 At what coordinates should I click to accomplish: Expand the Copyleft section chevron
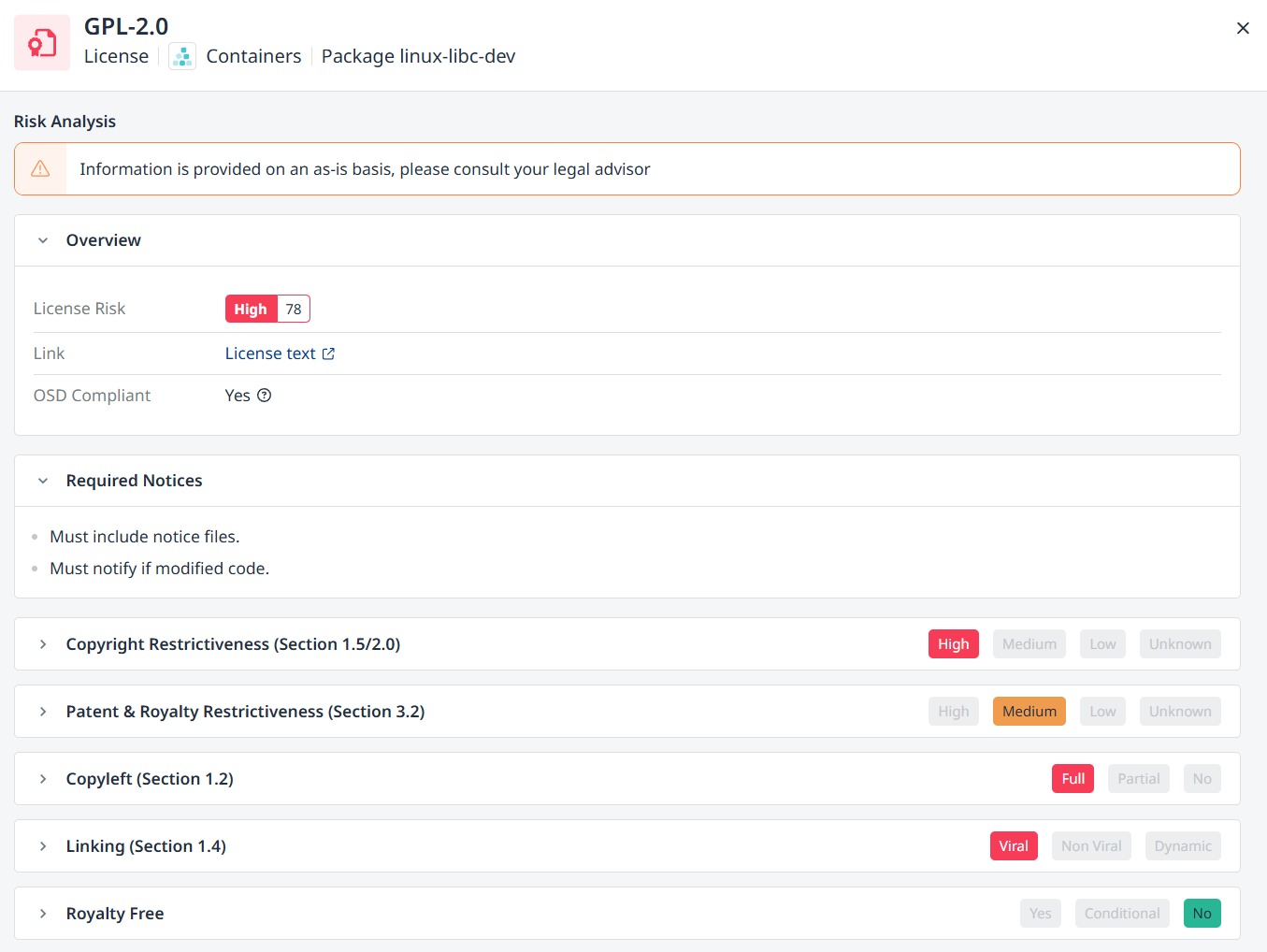[x=43, y=779]
